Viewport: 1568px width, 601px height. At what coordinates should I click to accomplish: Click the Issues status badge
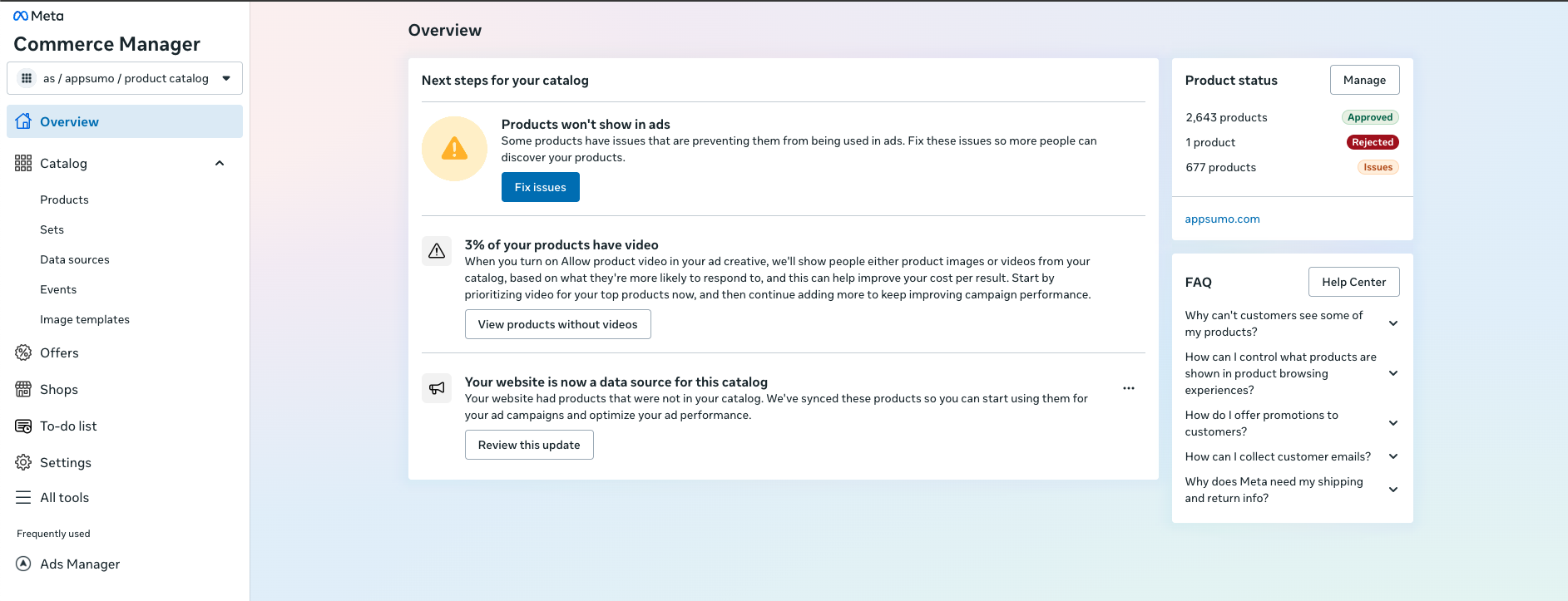(1378, 167)
